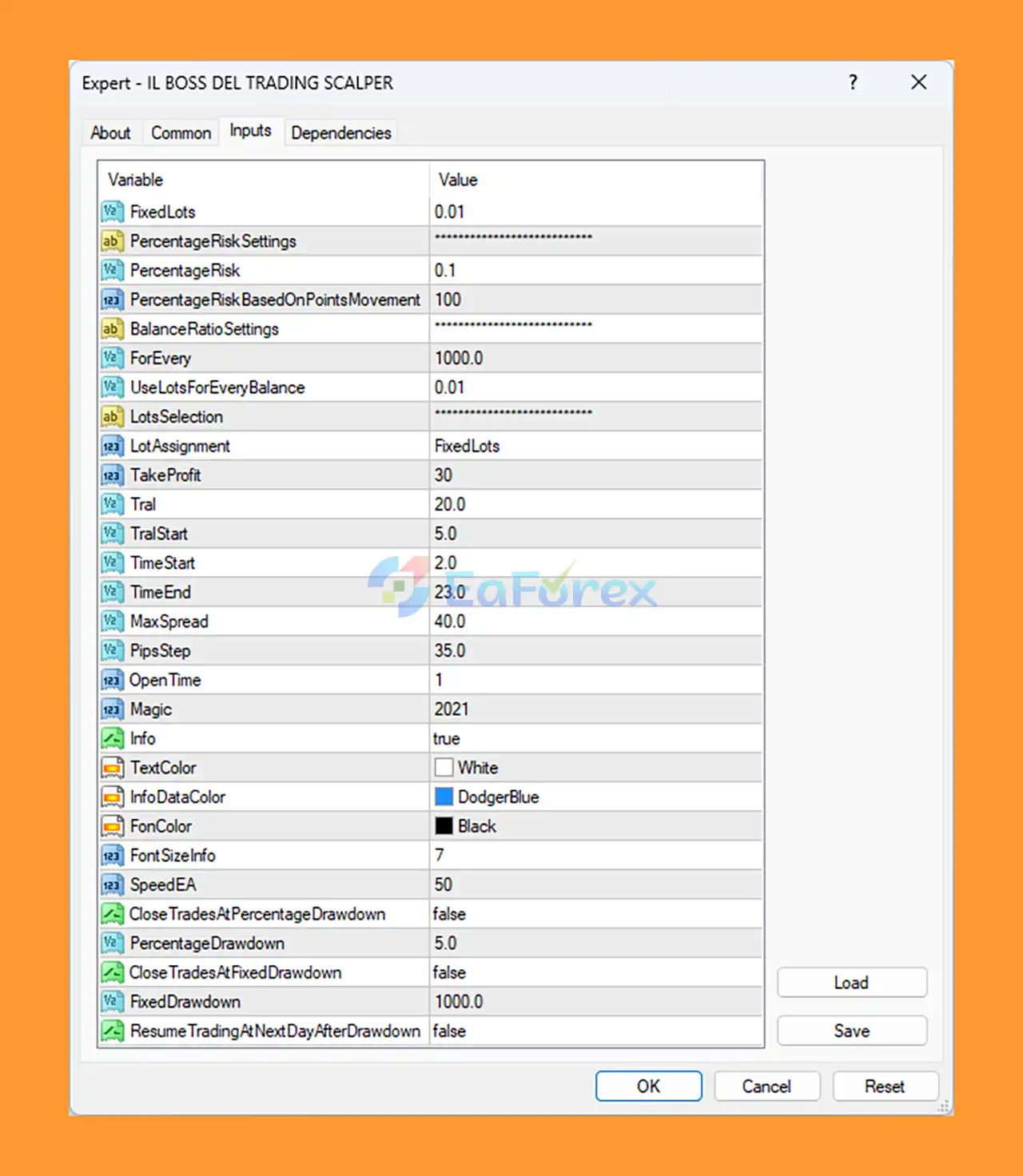Open the Dependencies tab

pyautogui.click(x=341, y=133)
